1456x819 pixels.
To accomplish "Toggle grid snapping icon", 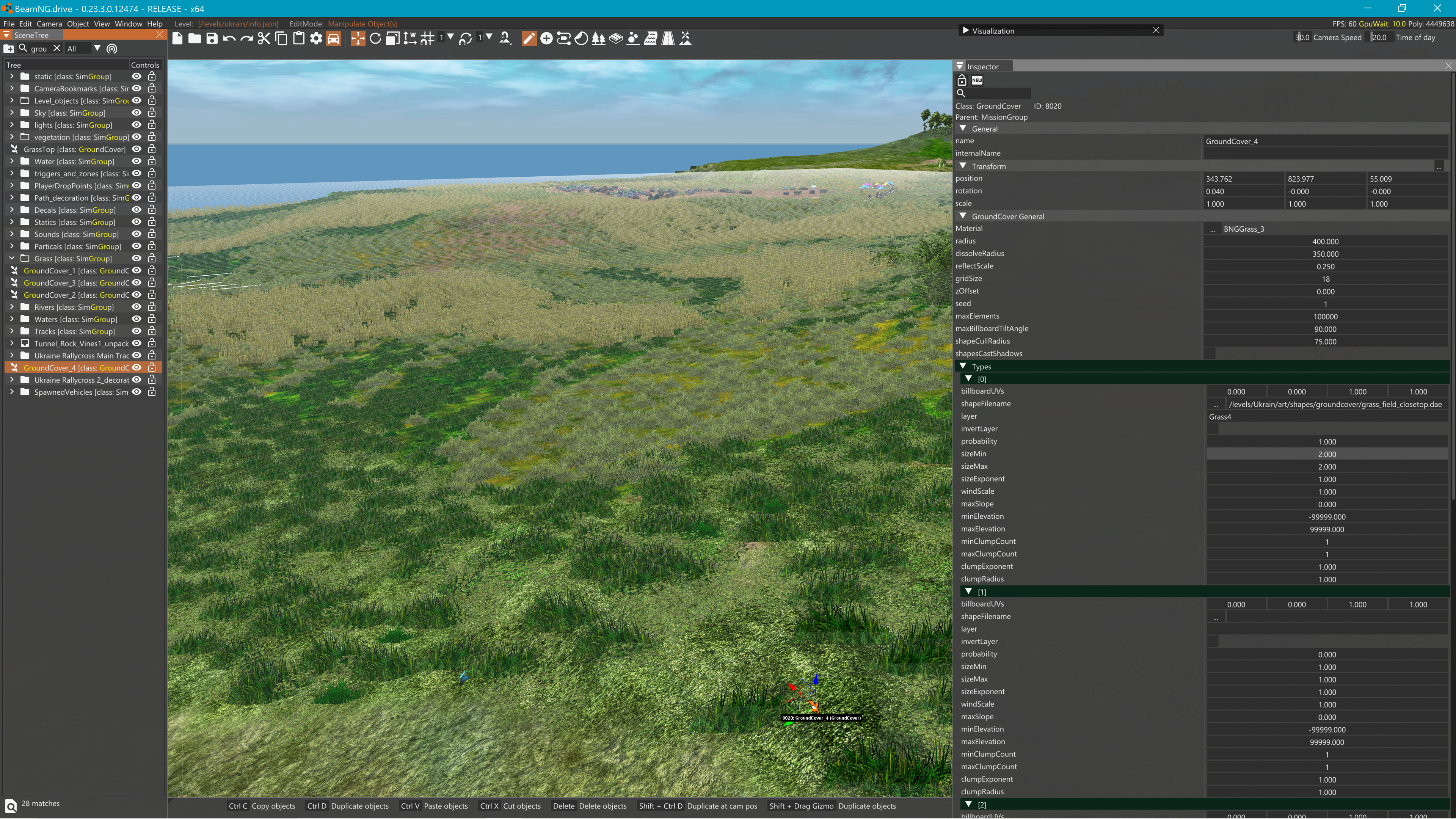I will pos(427,38).
